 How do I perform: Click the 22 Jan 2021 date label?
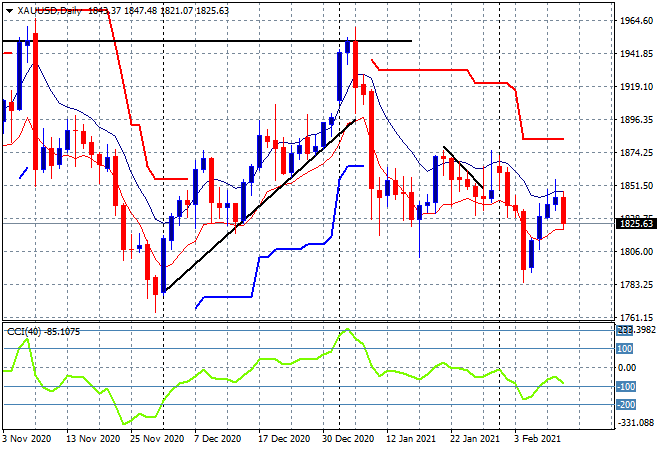[x=475, y=439]
